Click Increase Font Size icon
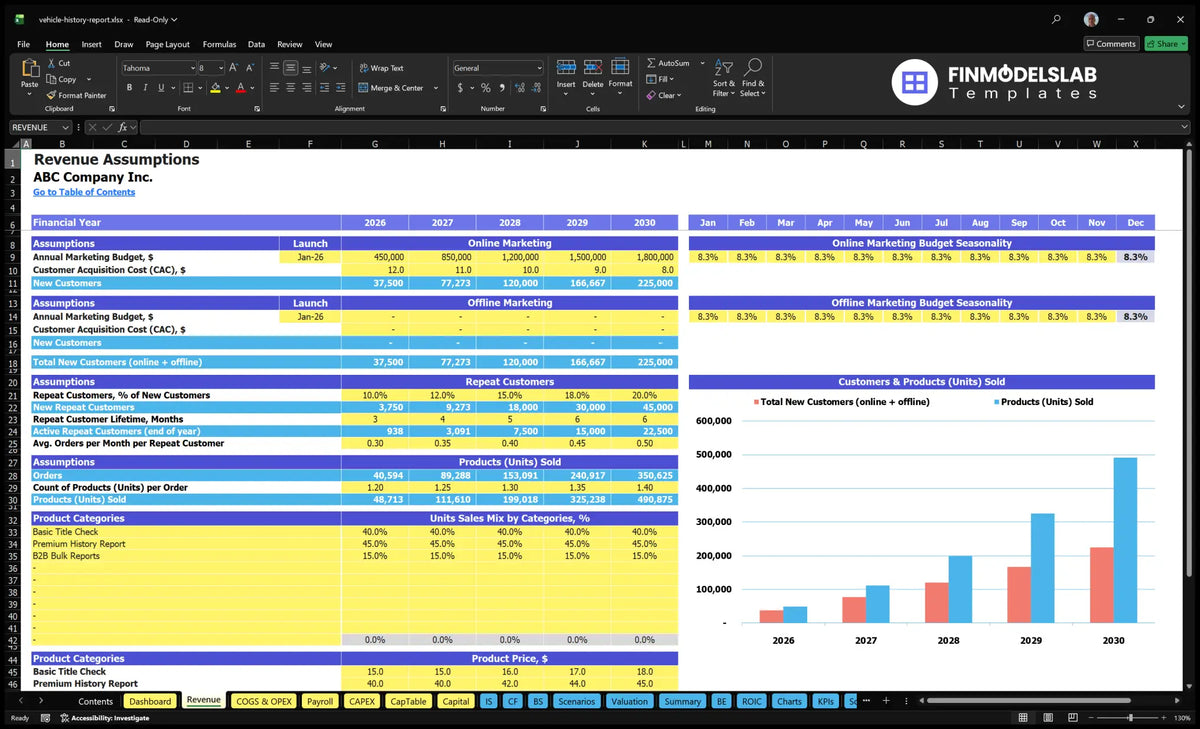 click(x=234, y=68)
